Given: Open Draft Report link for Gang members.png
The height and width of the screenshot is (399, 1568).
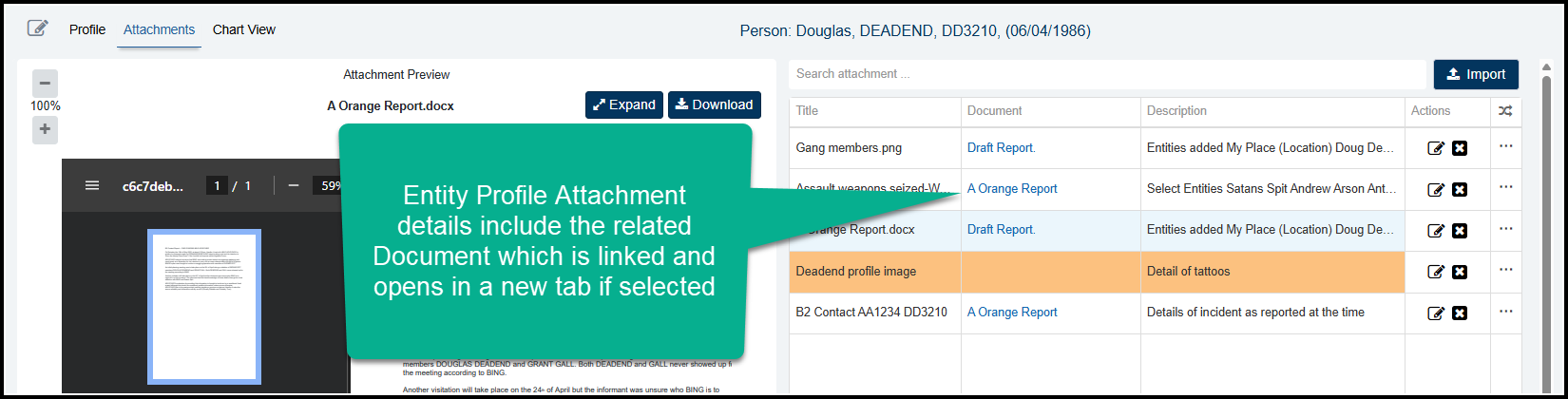Looking at the screenshot, I should [1001, 148].
